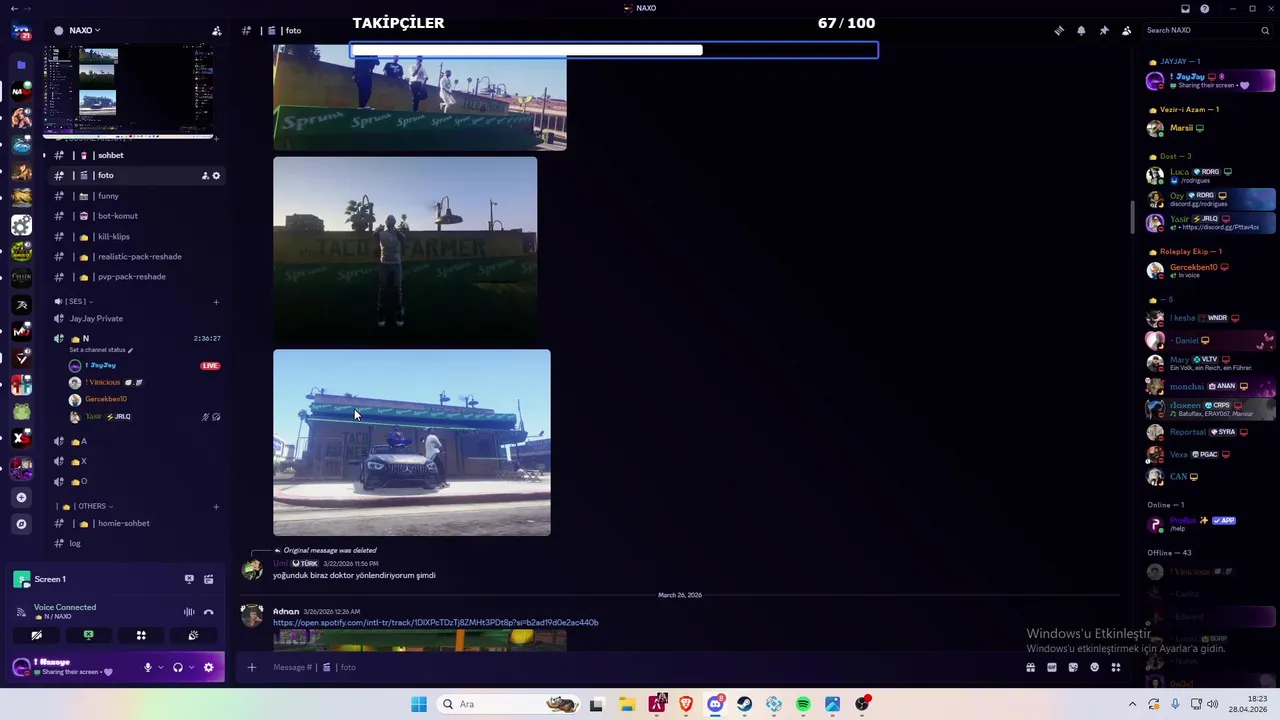Open user settings gear
Viewport: 1280px width, 720px height.
(208, 667)
